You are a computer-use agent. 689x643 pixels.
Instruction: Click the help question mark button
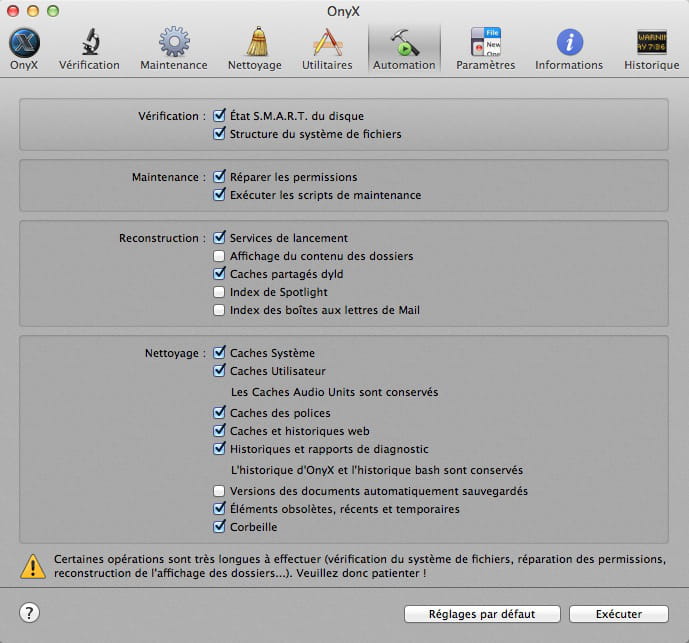click(30, 613)
